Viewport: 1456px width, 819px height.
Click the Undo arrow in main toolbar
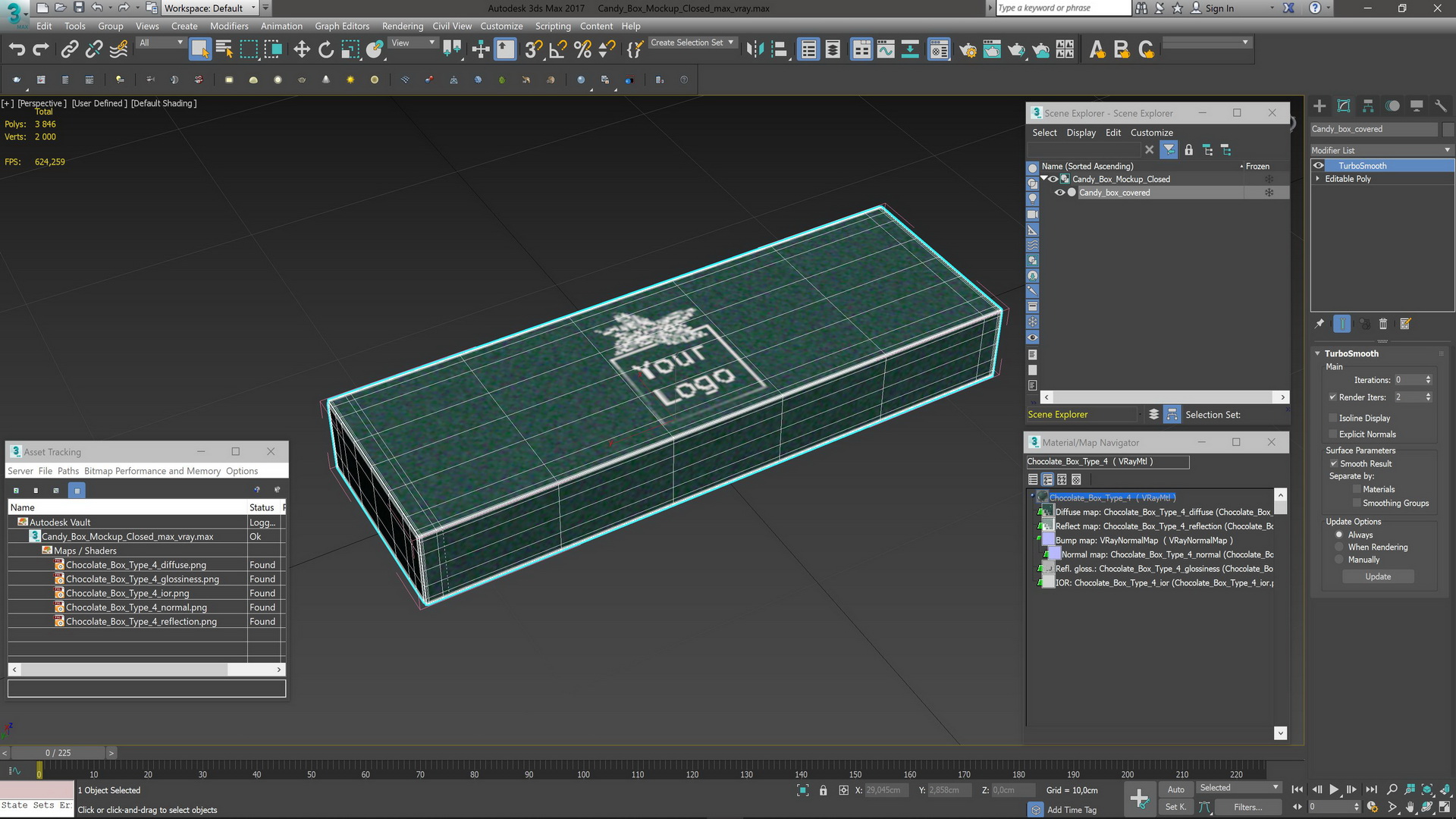point(17,50)
